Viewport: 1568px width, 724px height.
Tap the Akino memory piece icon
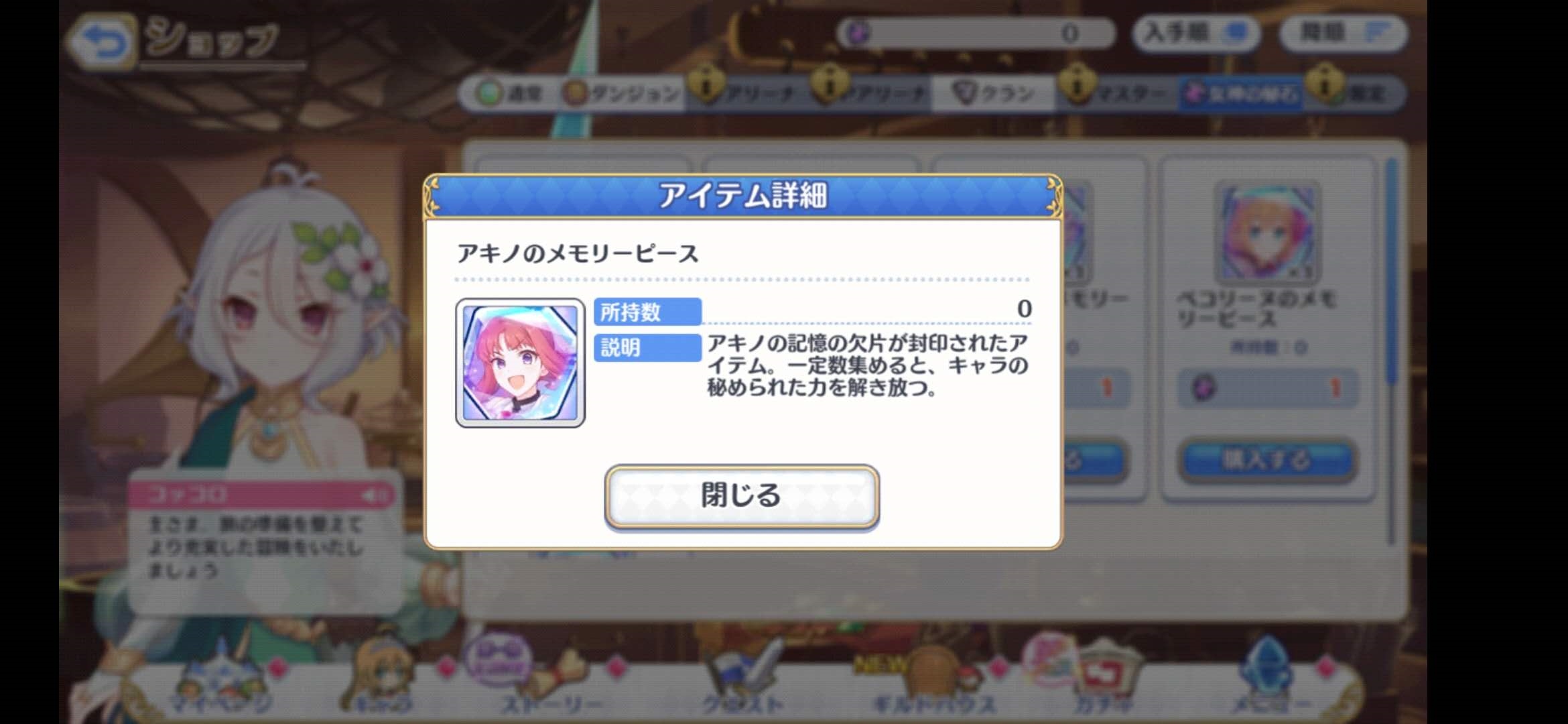(x=520, y=363)
